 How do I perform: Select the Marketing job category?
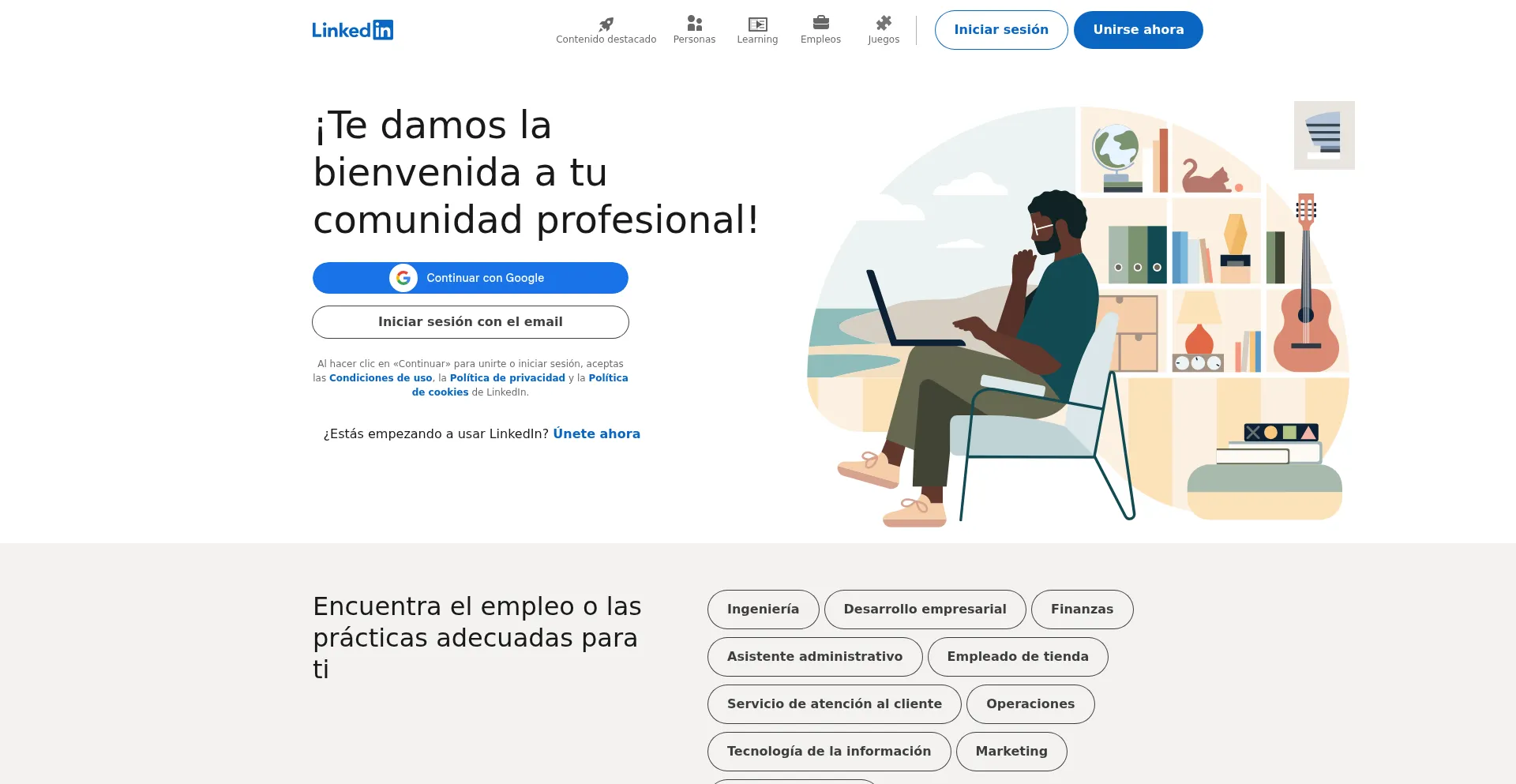1011,752
